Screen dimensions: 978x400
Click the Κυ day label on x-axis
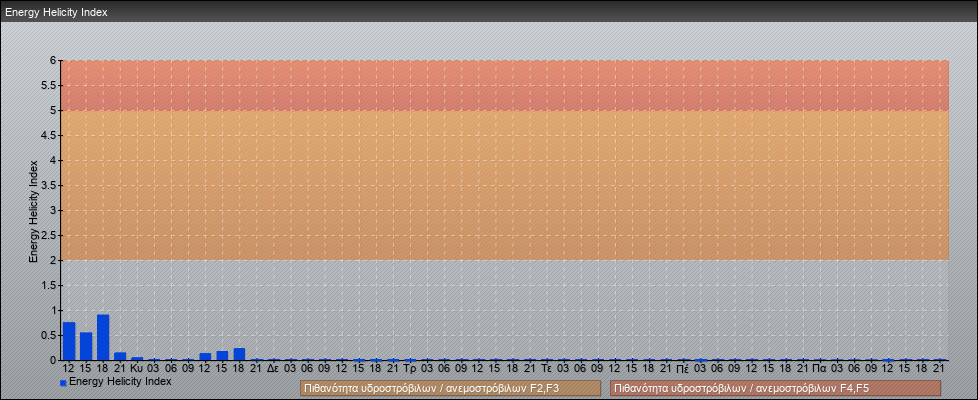(137, 369)
